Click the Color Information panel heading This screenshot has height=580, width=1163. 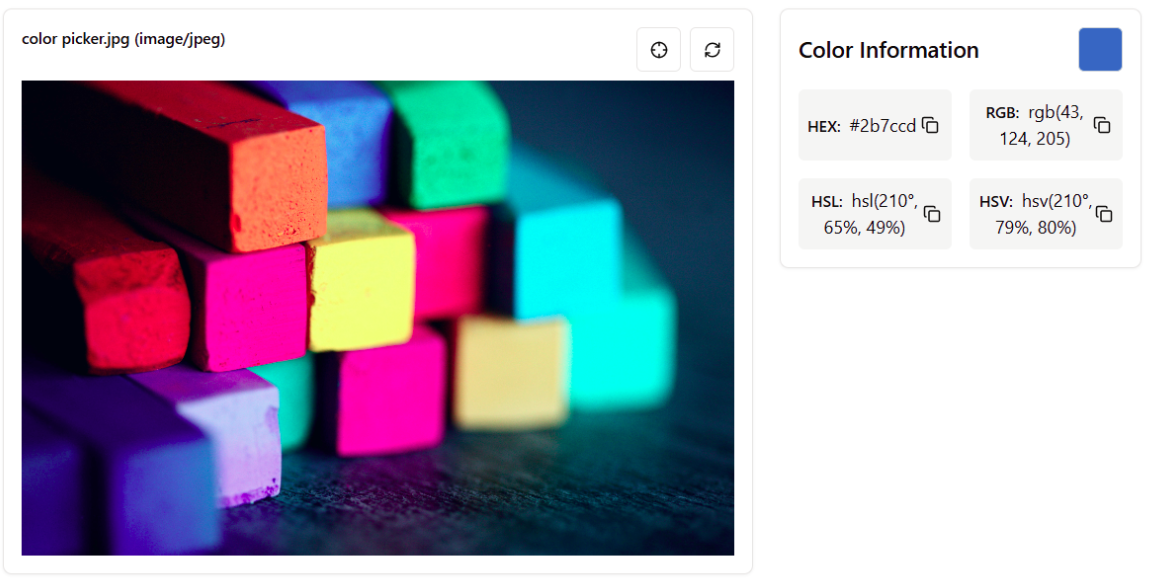coord(888,49)
